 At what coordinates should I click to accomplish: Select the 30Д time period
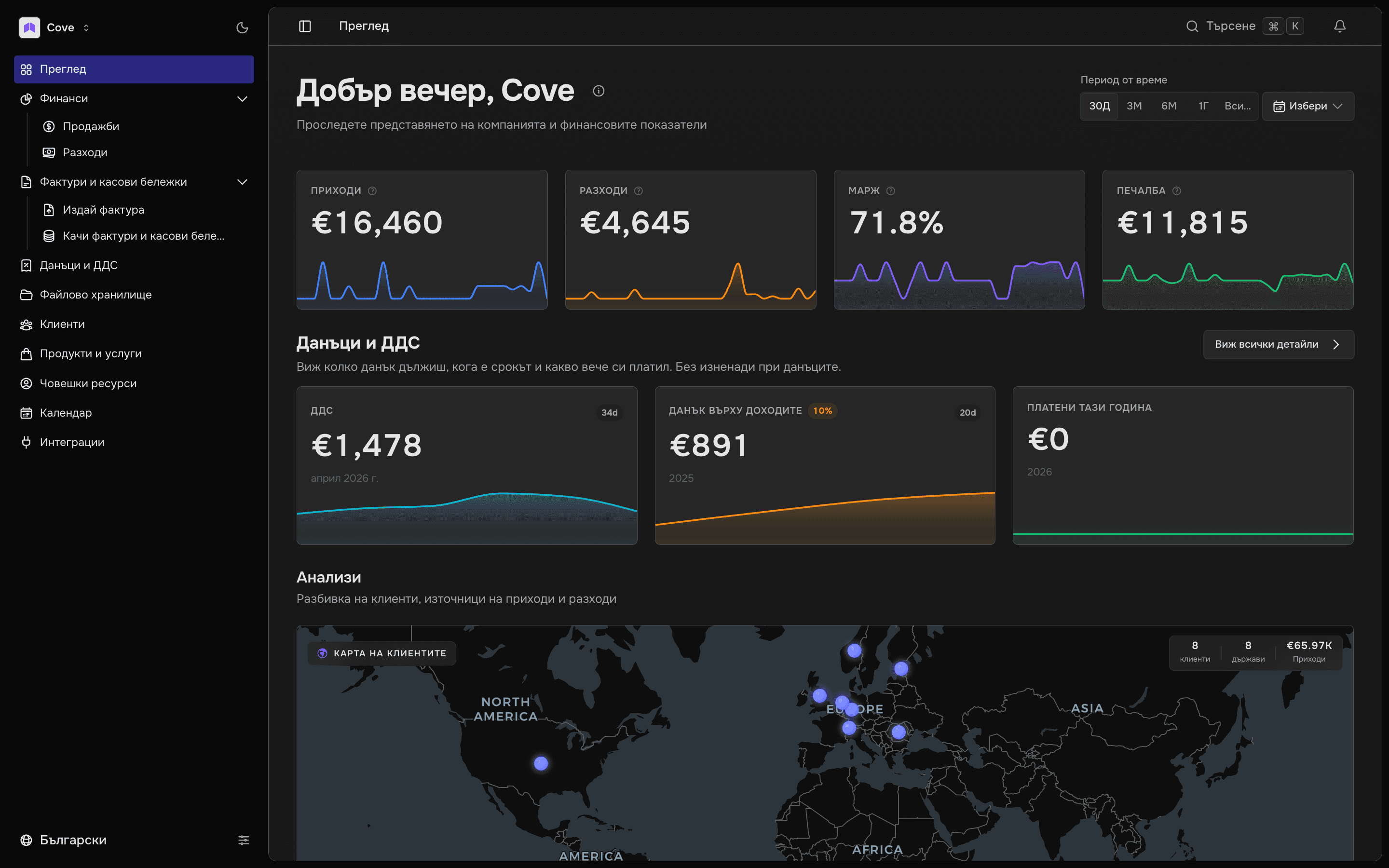click(x=1100, y=106)
